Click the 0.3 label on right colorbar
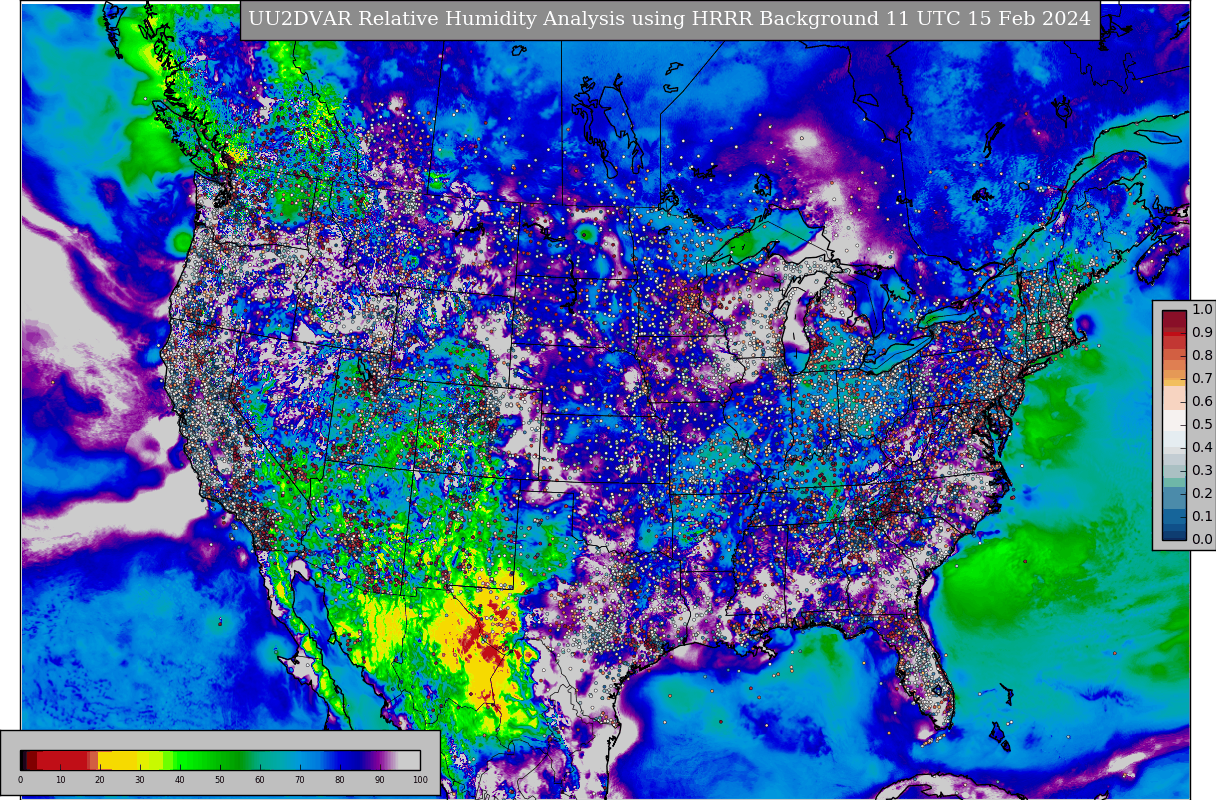Viewport: 1216px width, 800px height. [1202, 470]
